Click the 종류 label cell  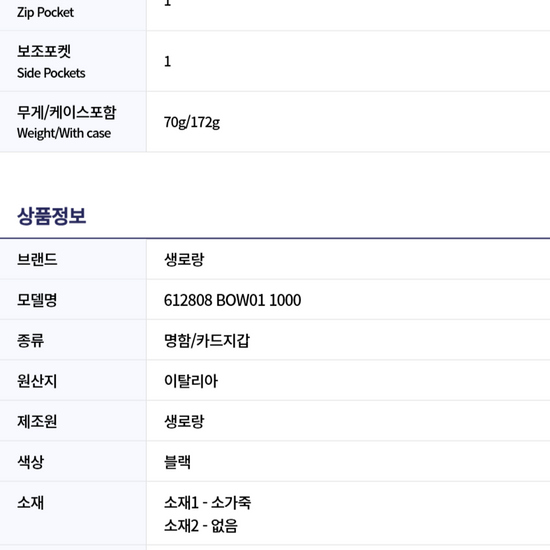coord(73,340)
